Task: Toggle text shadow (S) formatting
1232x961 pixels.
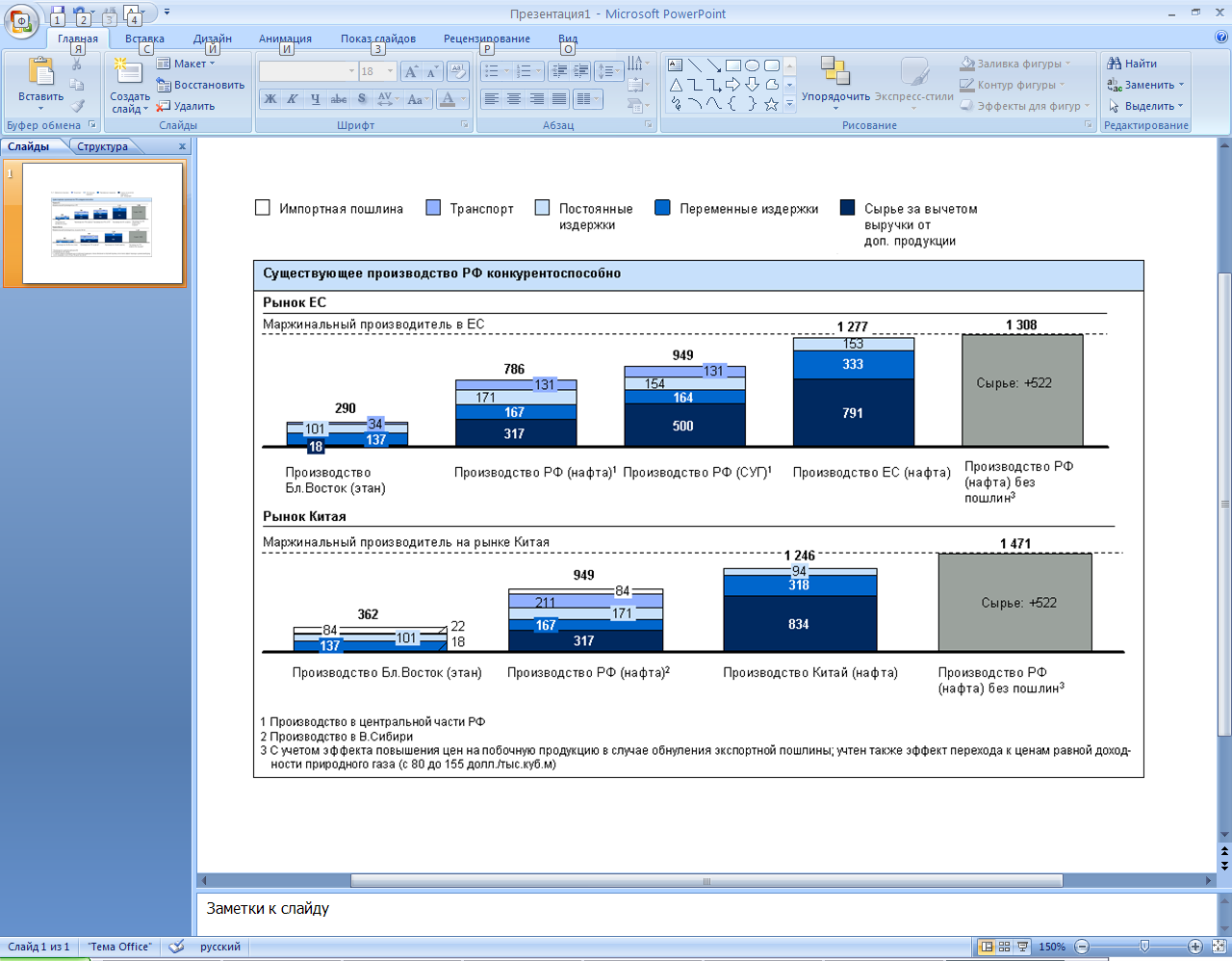Action: tap(362, 98)
